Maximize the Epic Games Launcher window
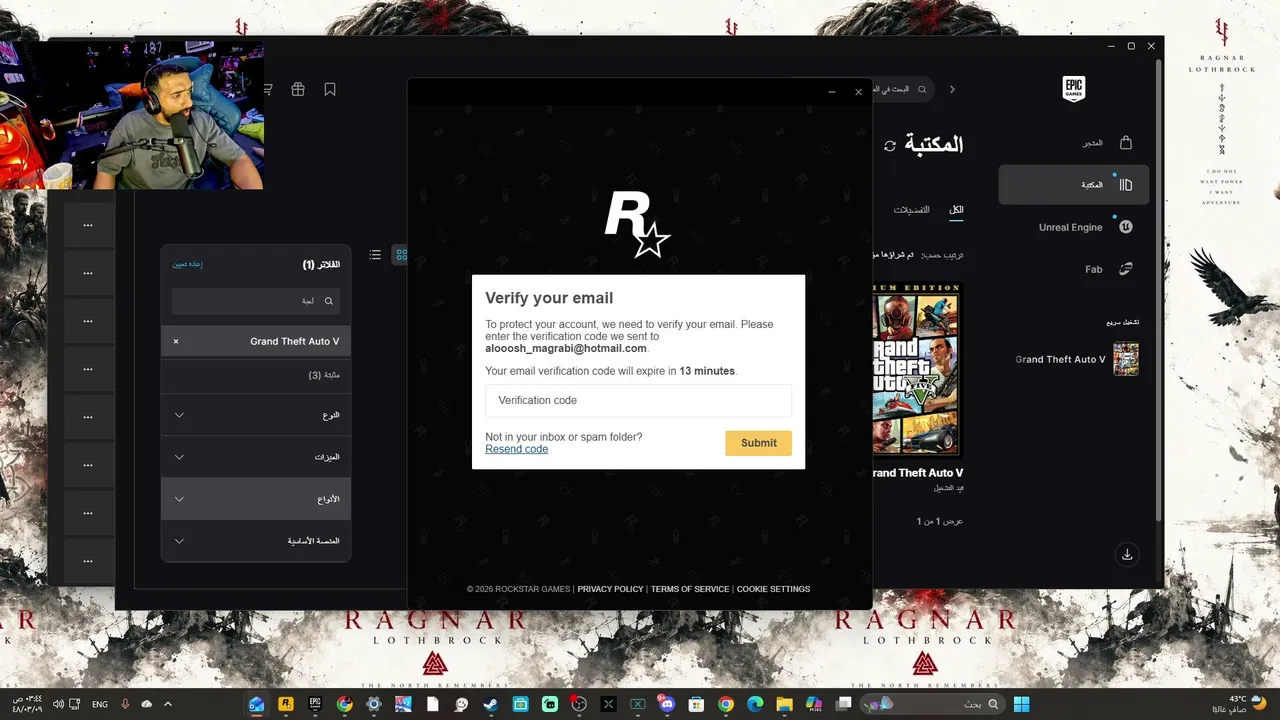Viewport: 1280px width, 720px height. [1131, 46]
